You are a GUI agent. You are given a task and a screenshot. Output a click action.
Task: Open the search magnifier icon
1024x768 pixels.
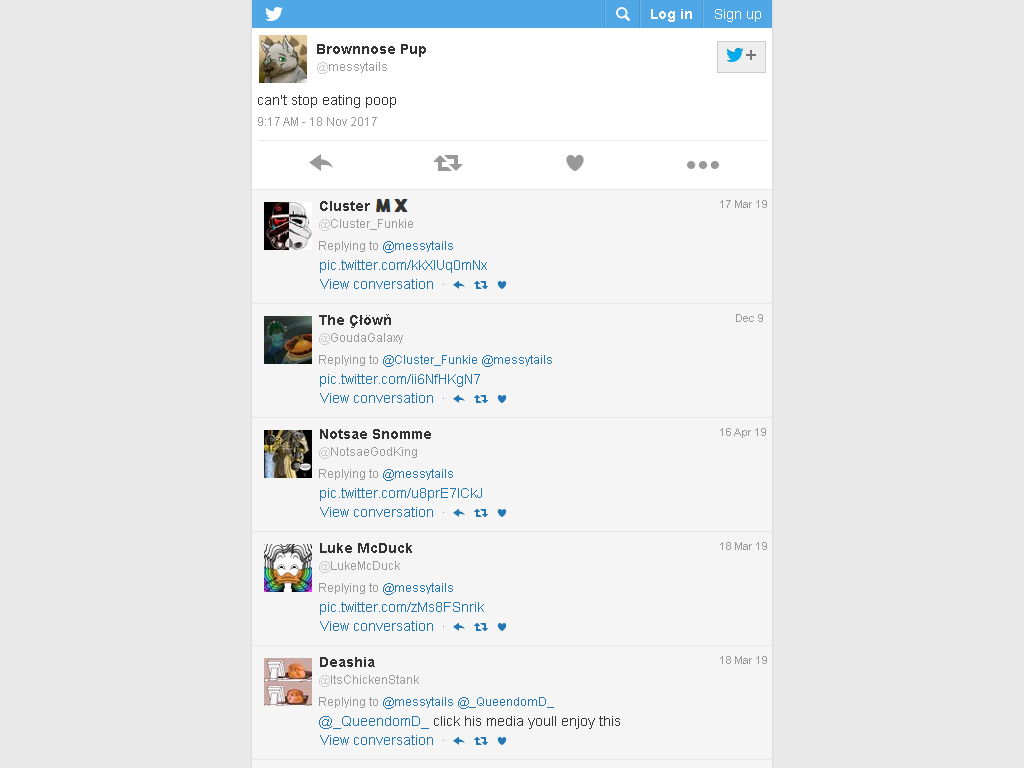[x=622, y=14]
